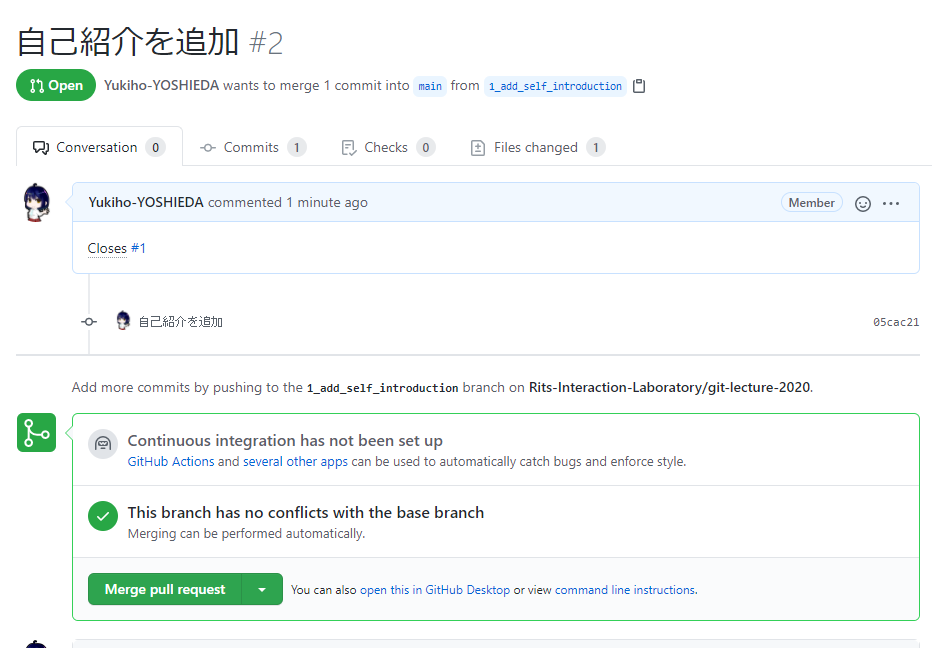Click the Checks tab checklist icon
This screenshot has height=648, width=932.
(349, 147)
